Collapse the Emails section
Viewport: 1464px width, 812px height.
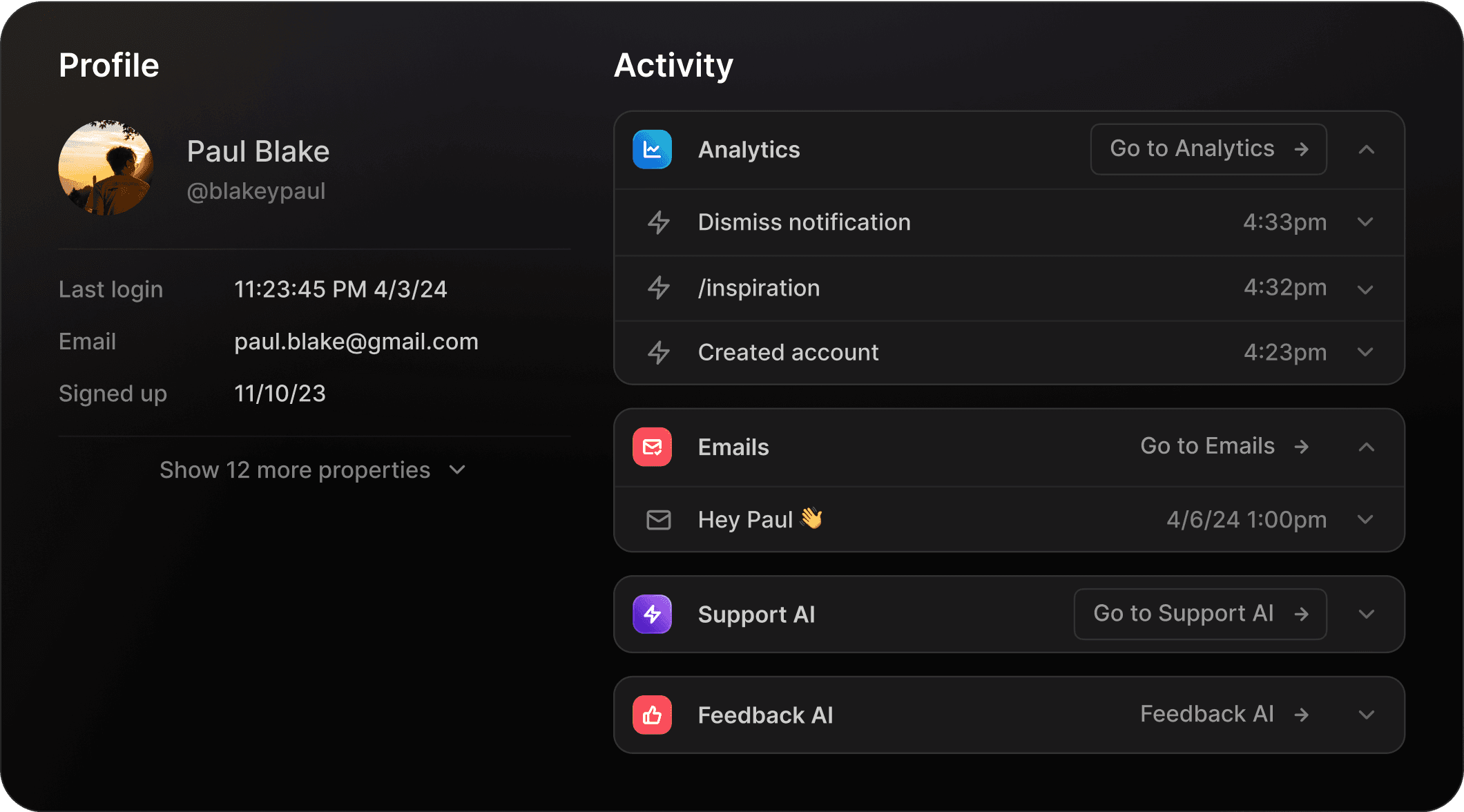pos(1366,447)
